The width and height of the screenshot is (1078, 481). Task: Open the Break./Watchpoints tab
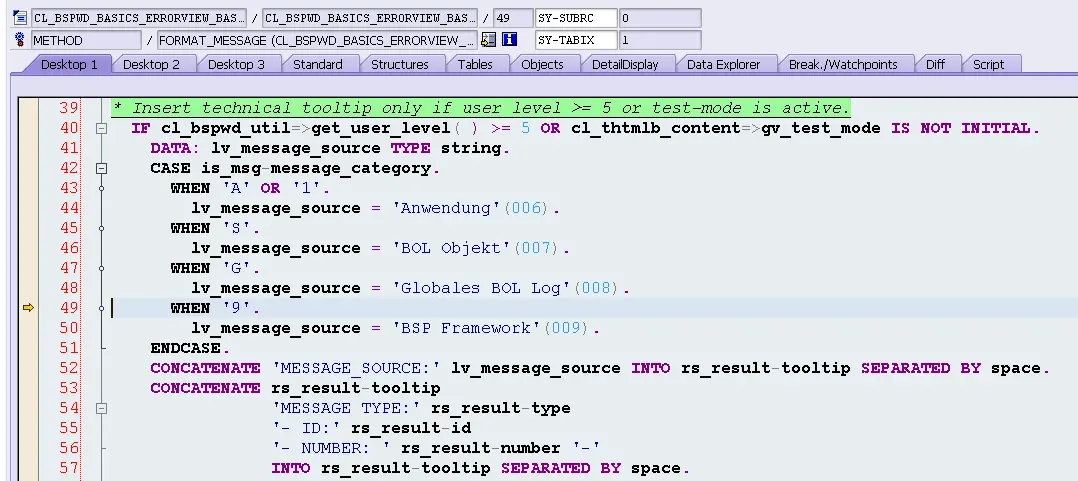pos(843,65)
